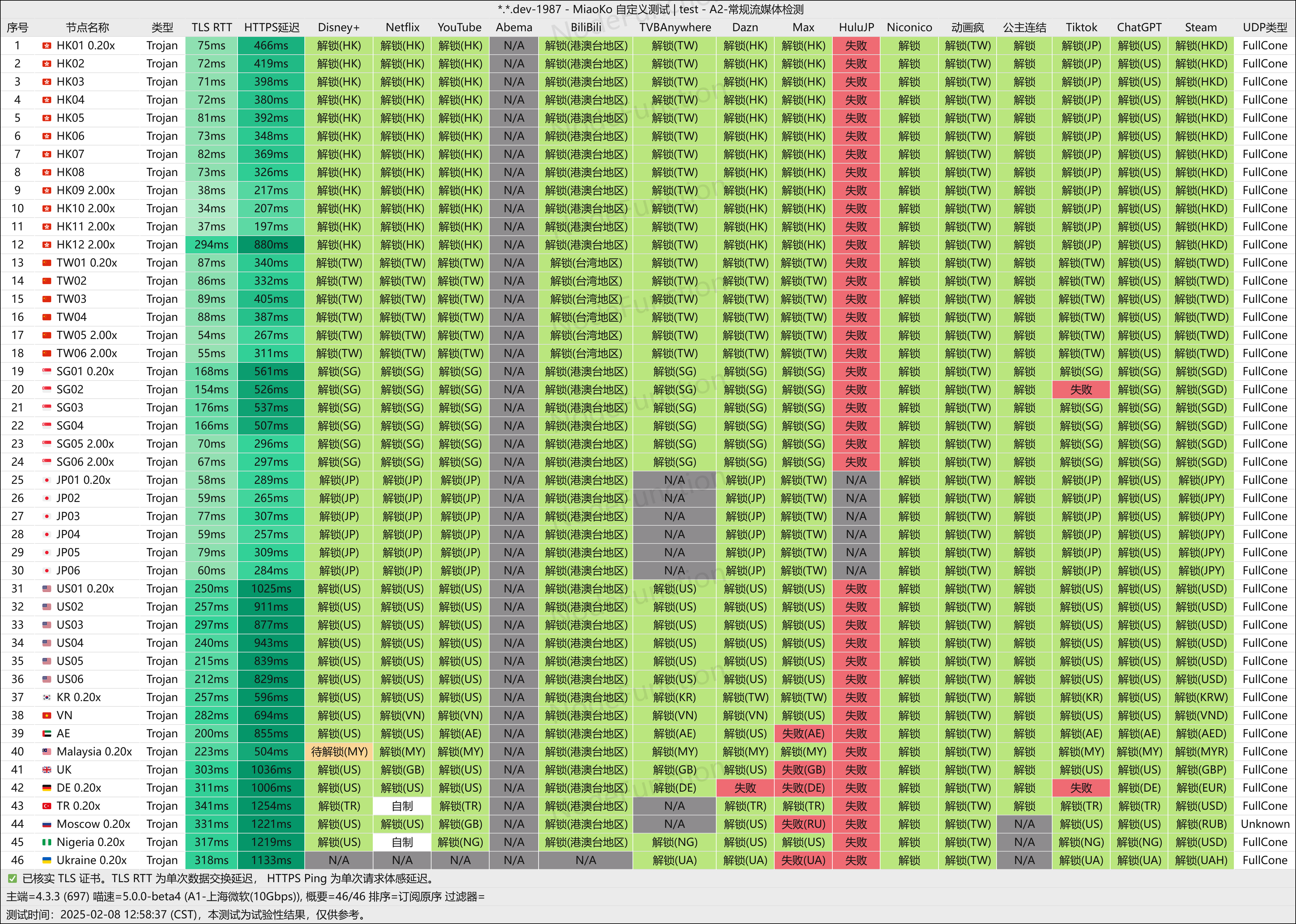This screenshot has height=924, width=1296.
Task: Click the 失败(UA) Max cell for Ukraine
Action: click(803, 860)
